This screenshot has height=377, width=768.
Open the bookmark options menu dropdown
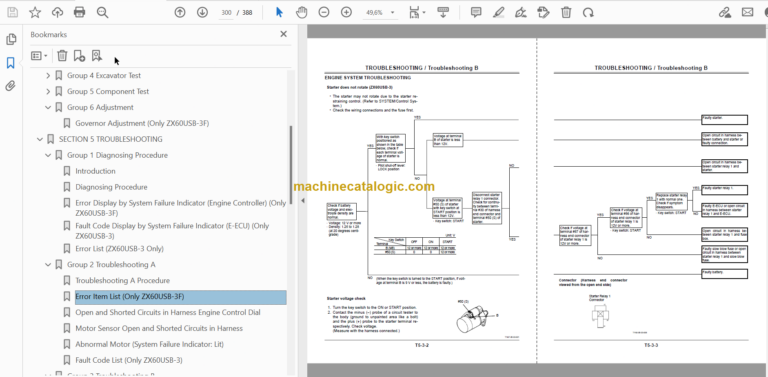[x=39, y=56]
